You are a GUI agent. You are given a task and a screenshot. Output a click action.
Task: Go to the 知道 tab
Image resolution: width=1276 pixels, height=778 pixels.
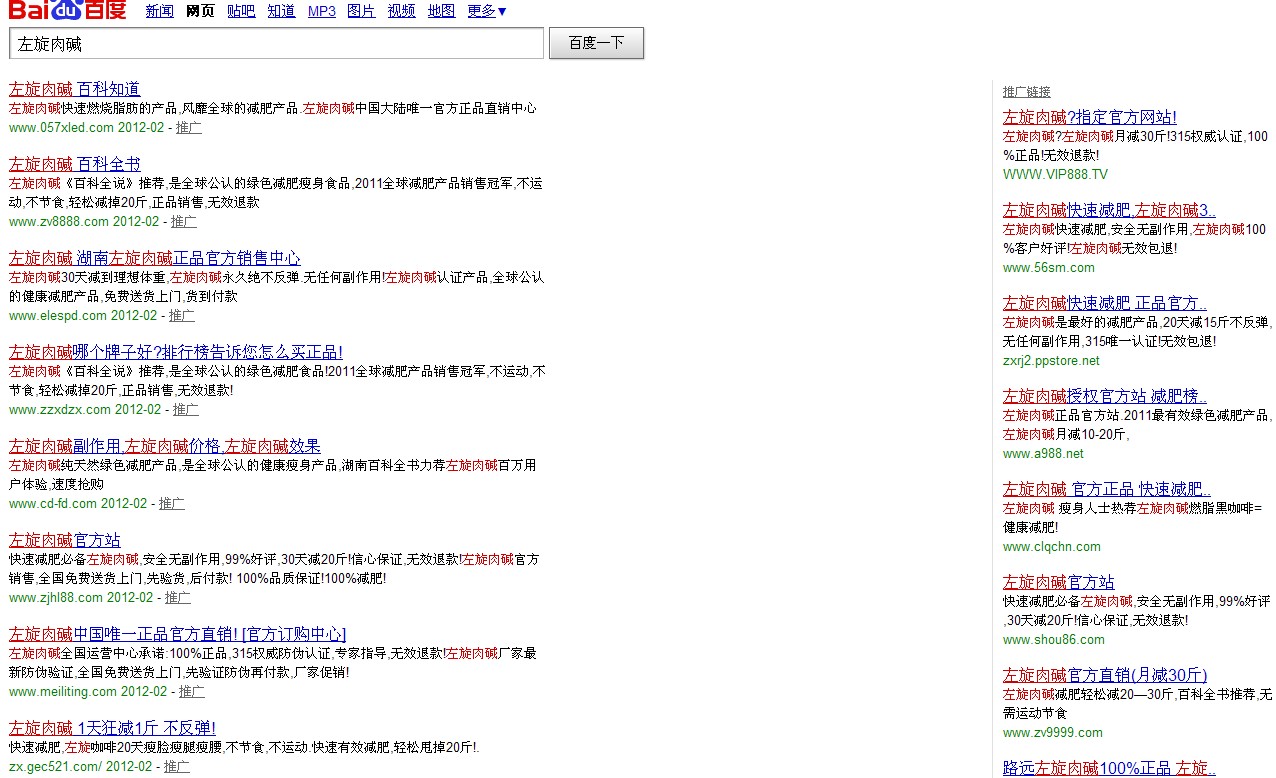click(281, 11)
